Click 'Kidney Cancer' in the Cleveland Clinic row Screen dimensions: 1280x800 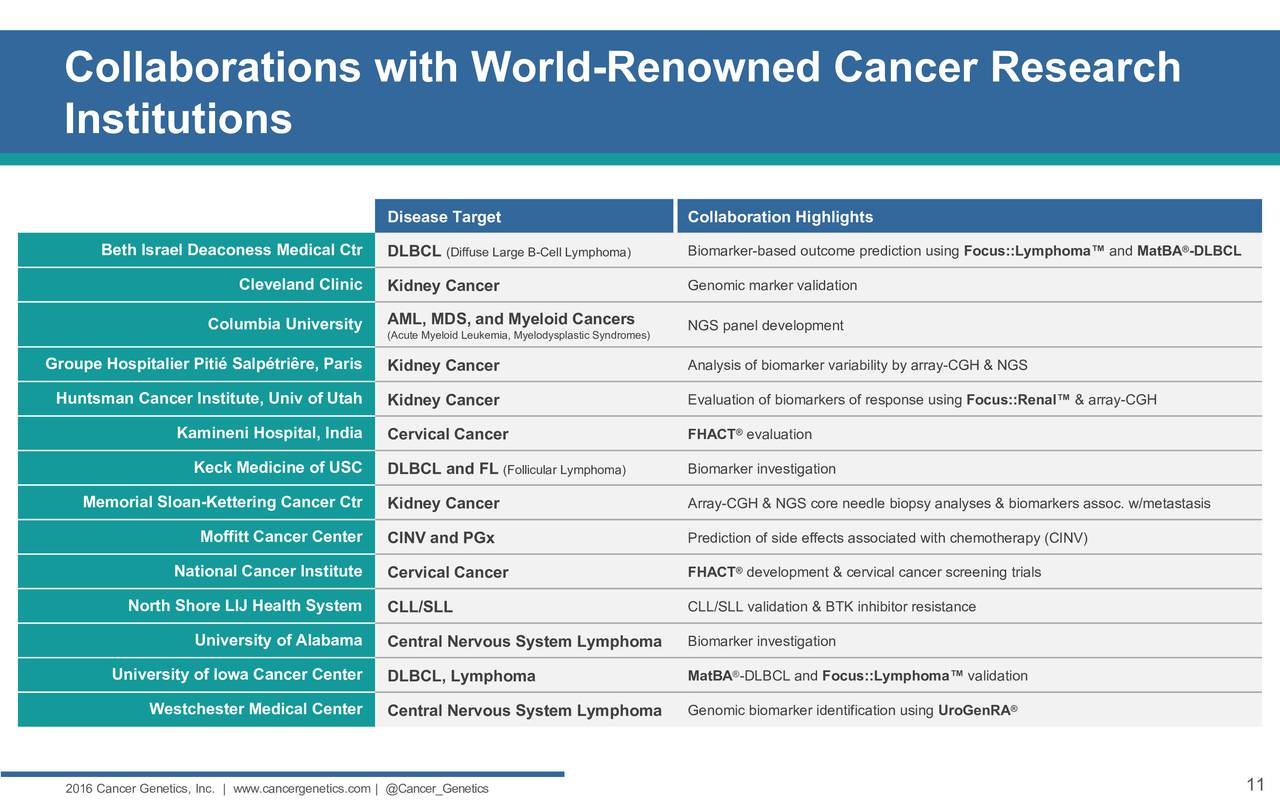click(x=443, y=286)
